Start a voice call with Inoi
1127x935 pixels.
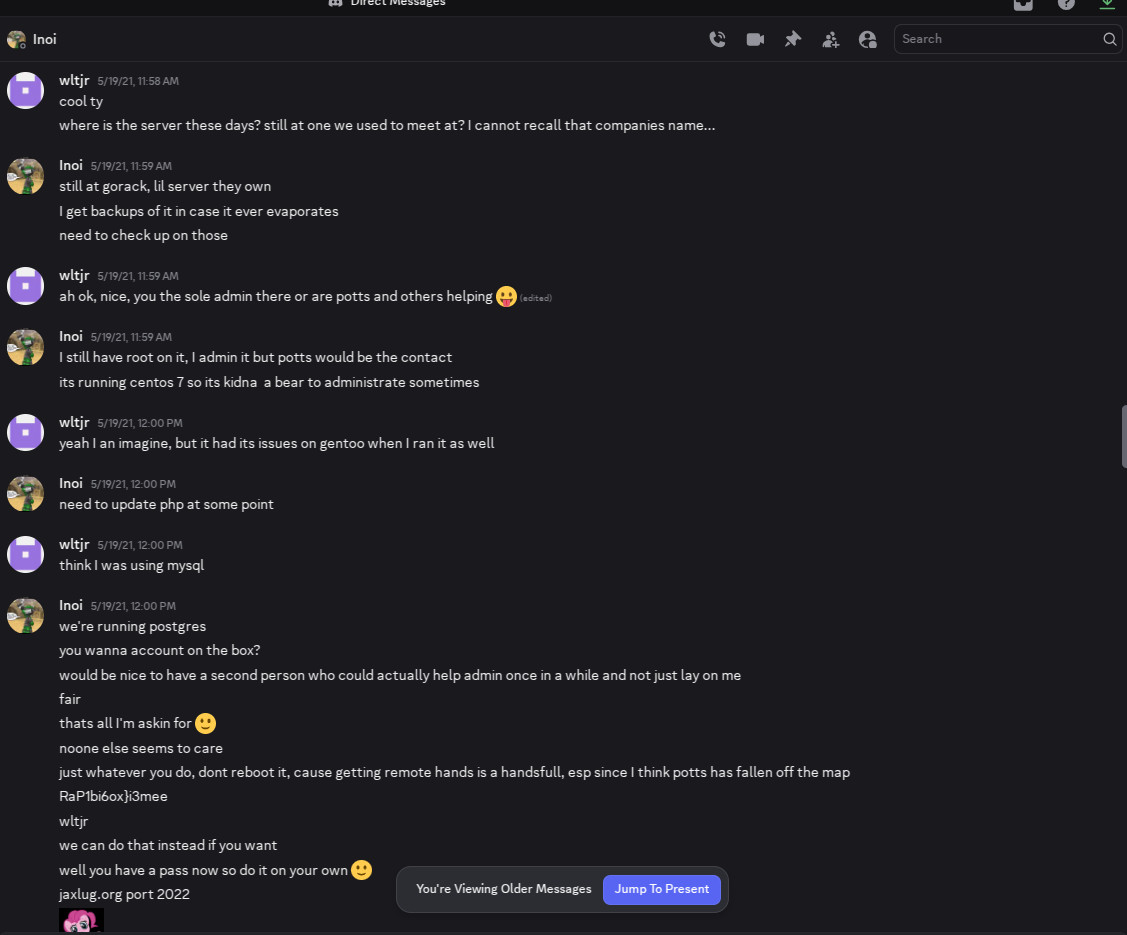(717, 39)
